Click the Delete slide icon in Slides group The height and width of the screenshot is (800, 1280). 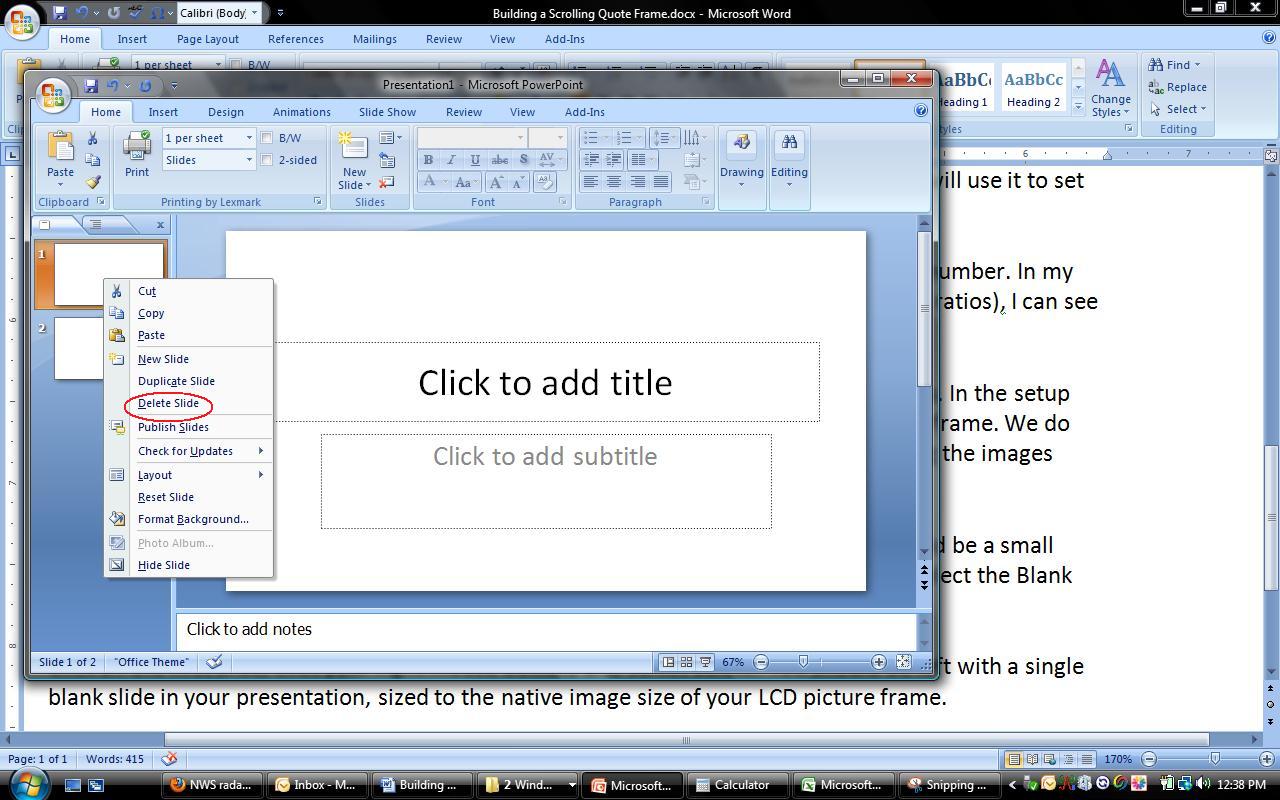pyautogui.click(x=388, y=182)
